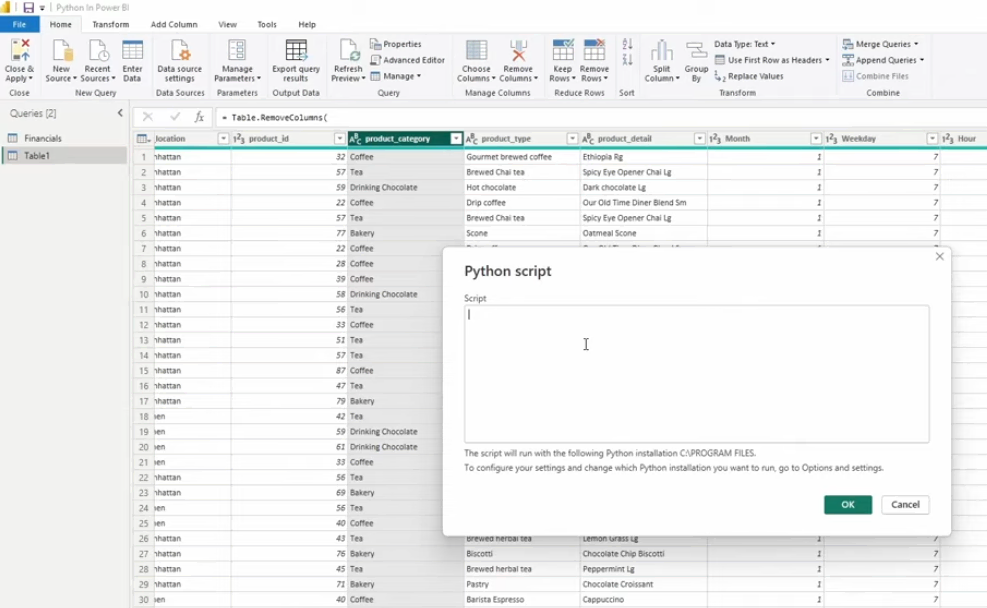Click the fx formula icon

pyautogui.click(x=199, y=117)
